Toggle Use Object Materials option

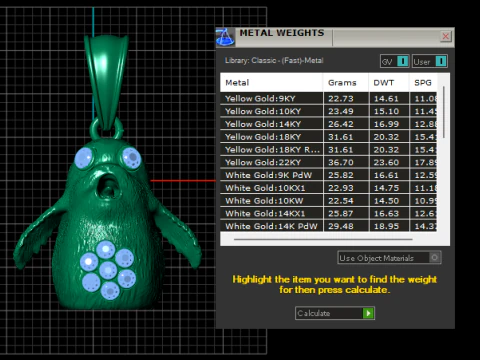pyautogui.click(x=389, y=258)
